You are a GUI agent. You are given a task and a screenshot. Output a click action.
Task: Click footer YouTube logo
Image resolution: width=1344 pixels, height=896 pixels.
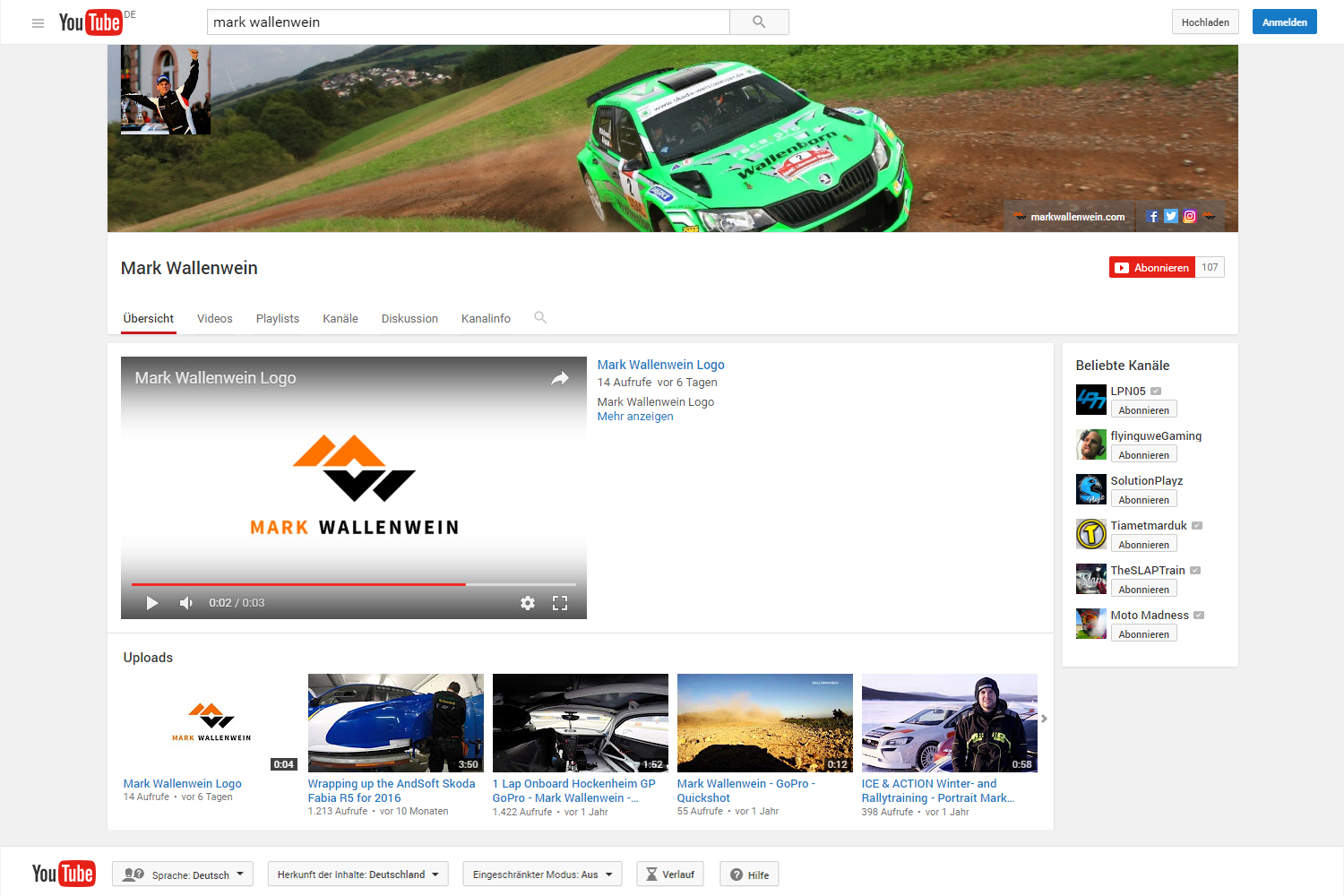(63, 874)
